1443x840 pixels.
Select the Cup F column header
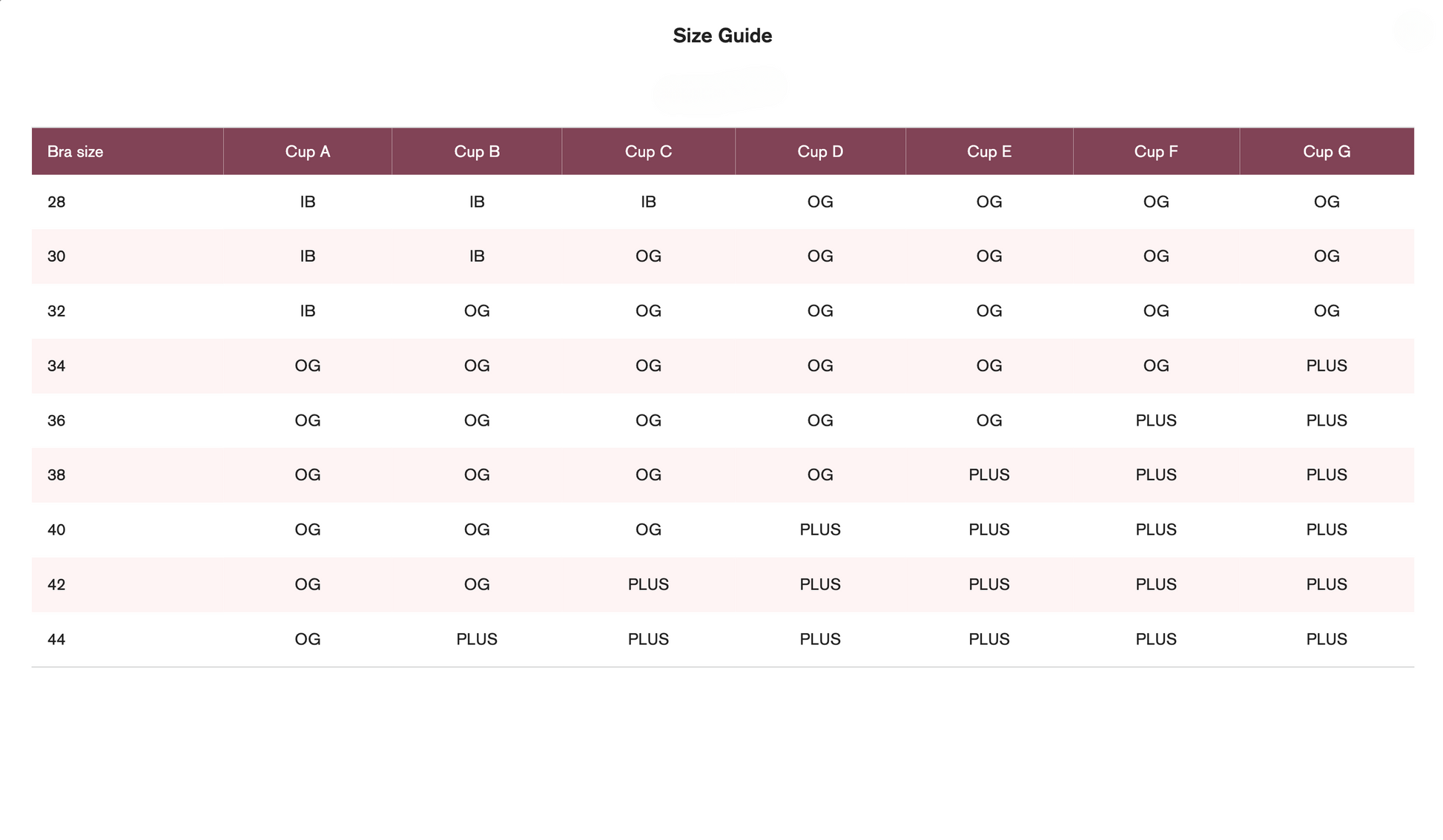point(1156,151)
